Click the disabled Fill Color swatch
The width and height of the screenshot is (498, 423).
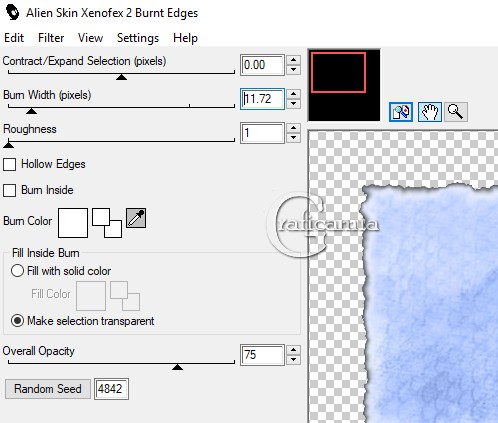click(x=91, y=296)
